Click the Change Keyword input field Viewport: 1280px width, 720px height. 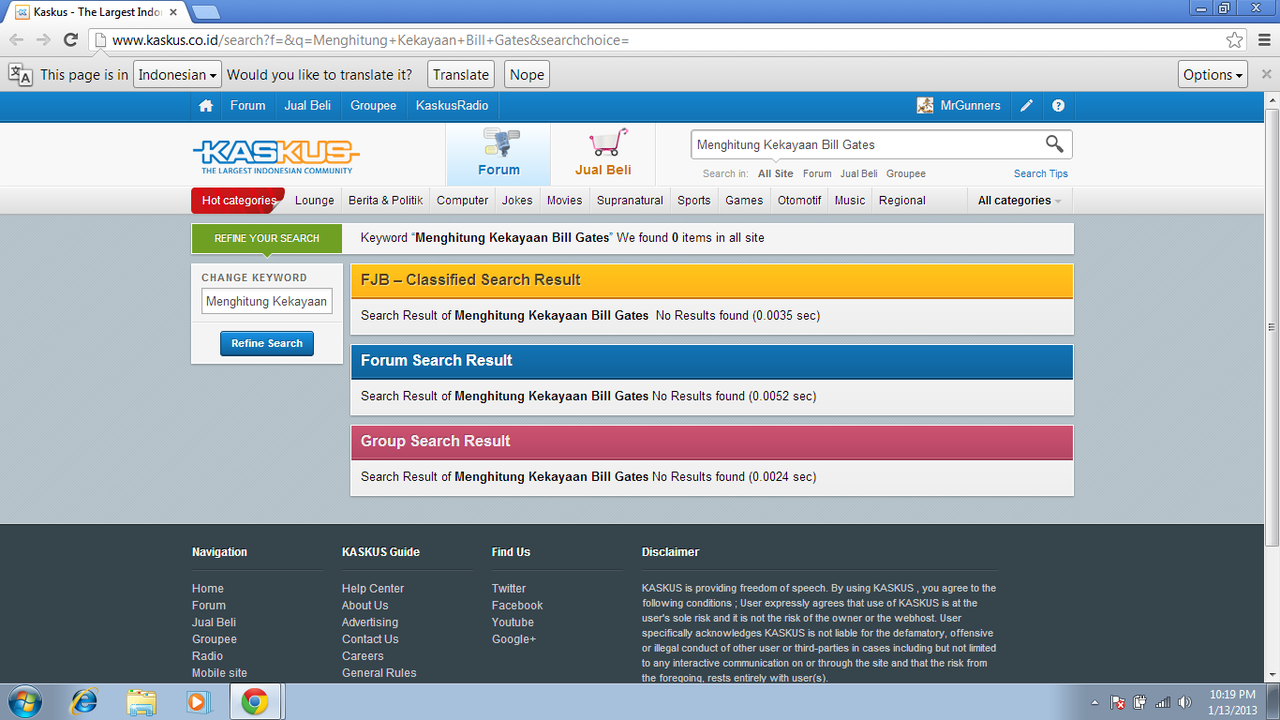tap(267, 301)
